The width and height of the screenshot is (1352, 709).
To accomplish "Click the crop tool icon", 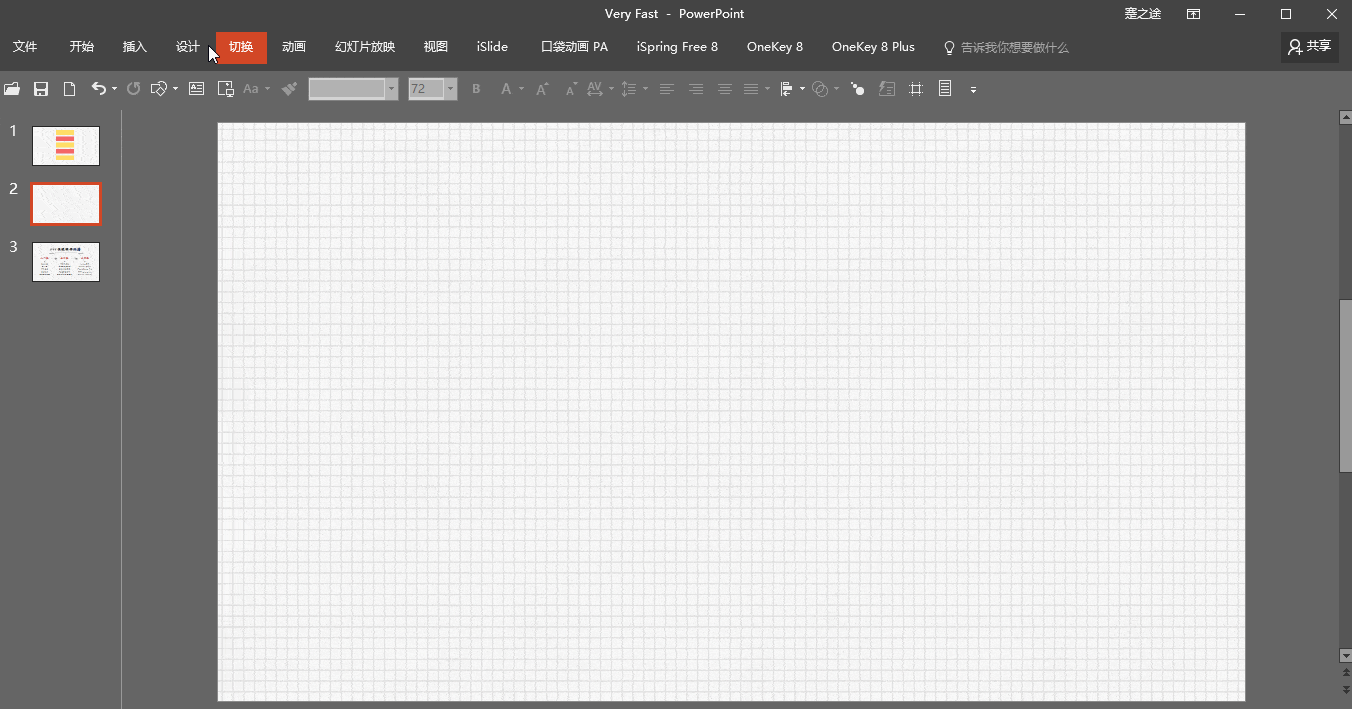I will click(916, 89).
